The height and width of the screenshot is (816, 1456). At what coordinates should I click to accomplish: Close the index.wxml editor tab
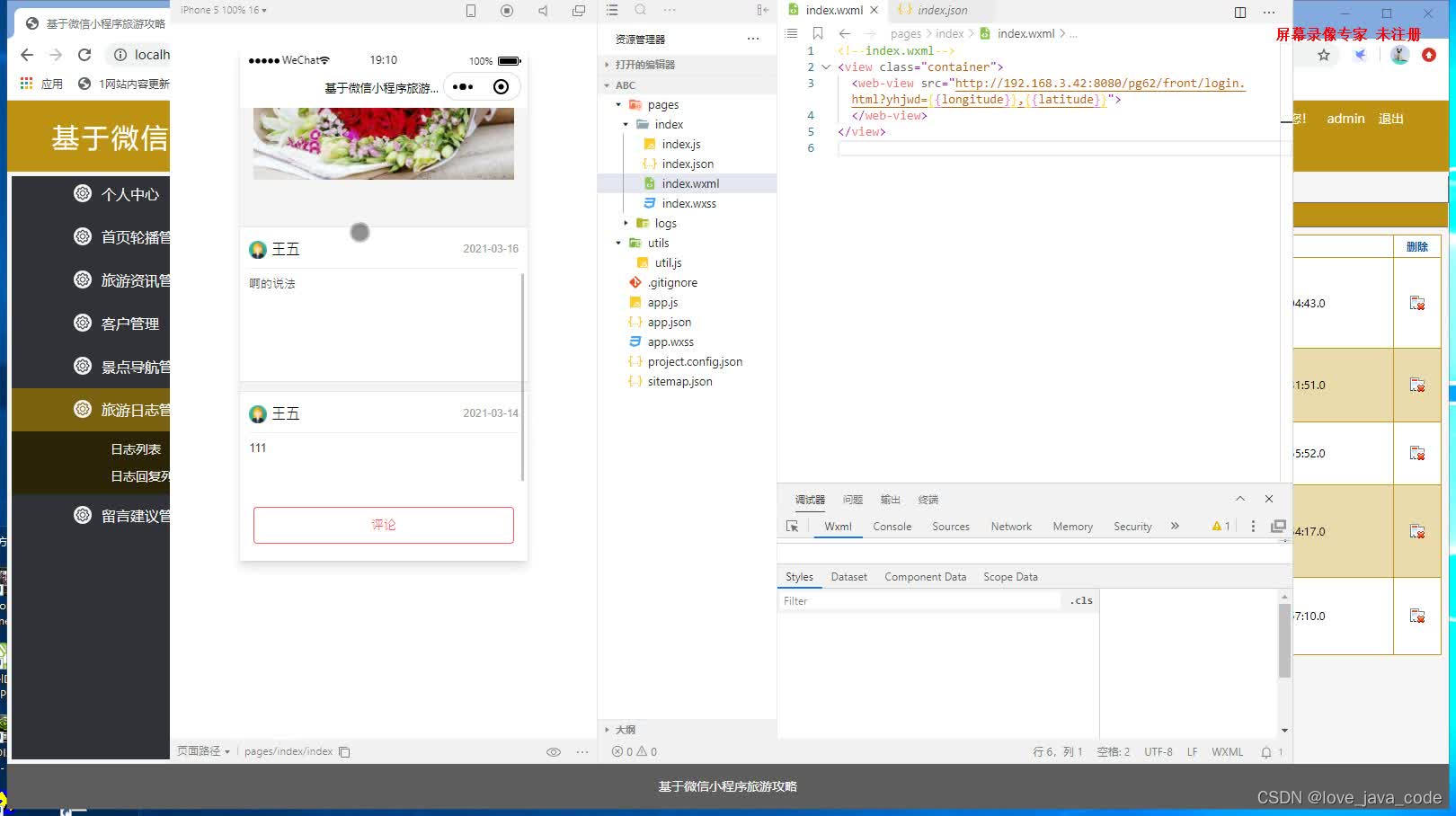click(874, 10)
